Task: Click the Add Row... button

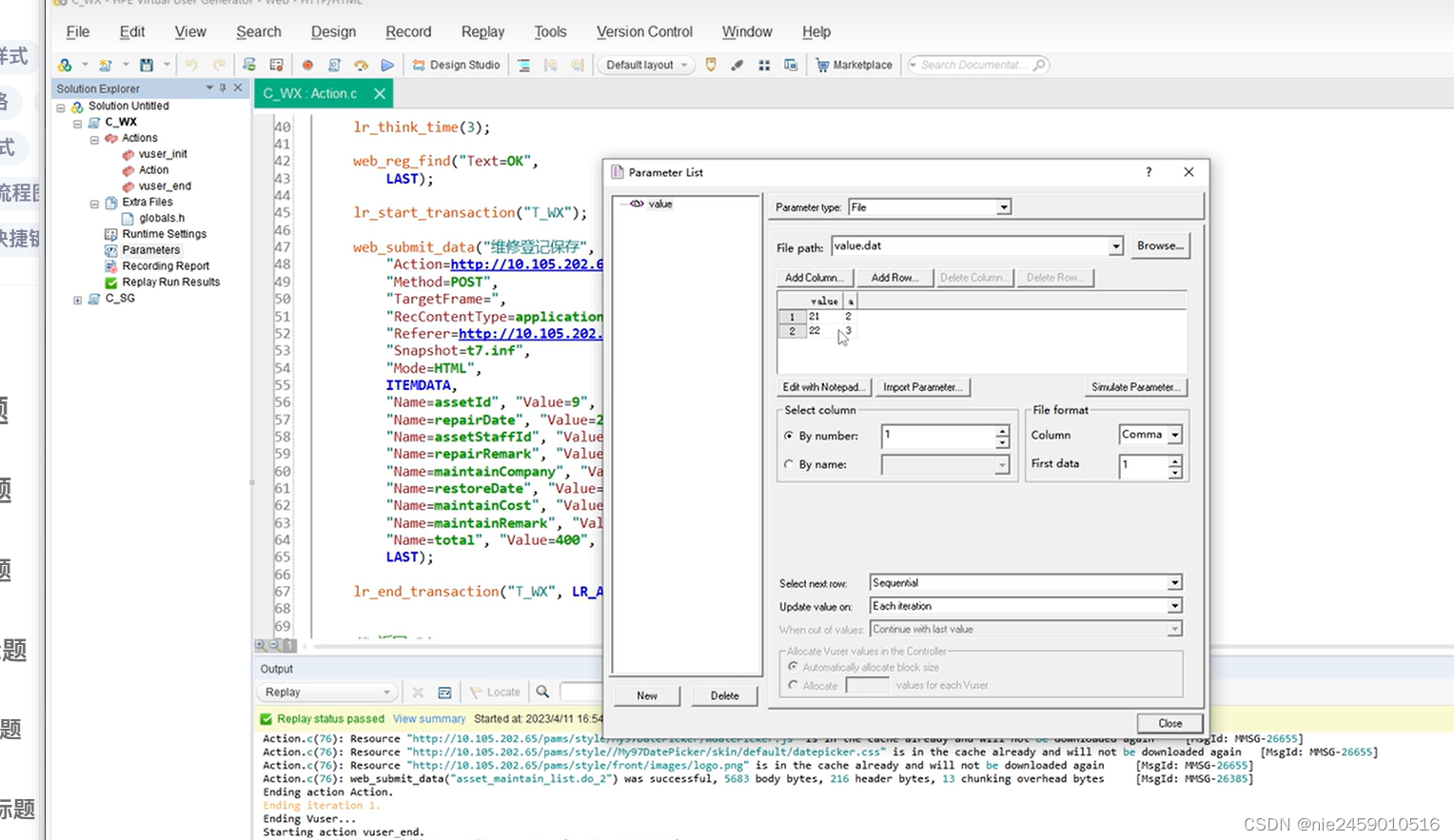Action: point(894,278)
